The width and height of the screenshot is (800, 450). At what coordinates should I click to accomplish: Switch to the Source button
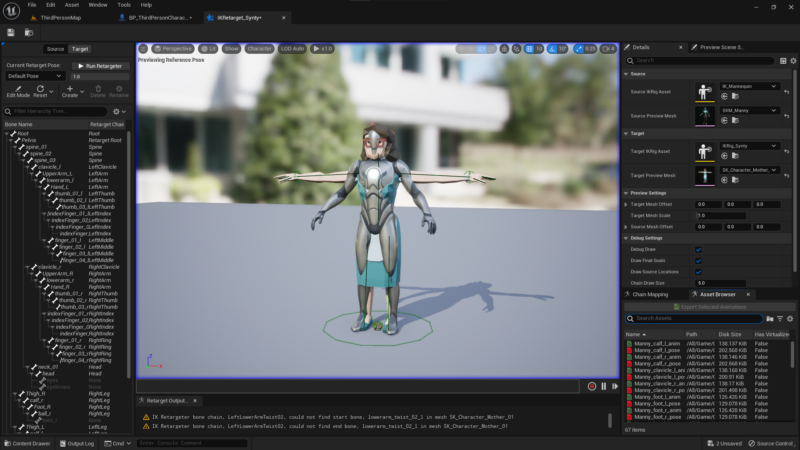[55, 49]
